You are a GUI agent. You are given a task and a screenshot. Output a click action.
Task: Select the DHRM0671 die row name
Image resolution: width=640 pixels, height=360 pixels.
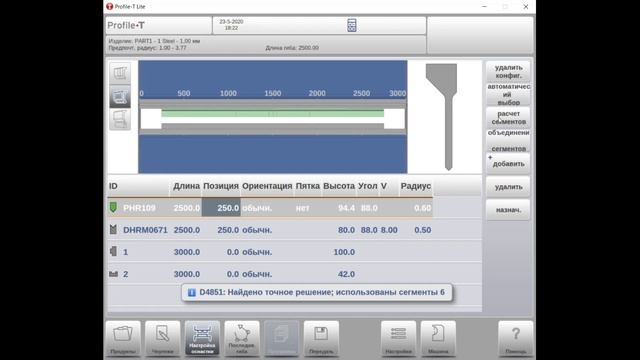(x=145, y=230)
